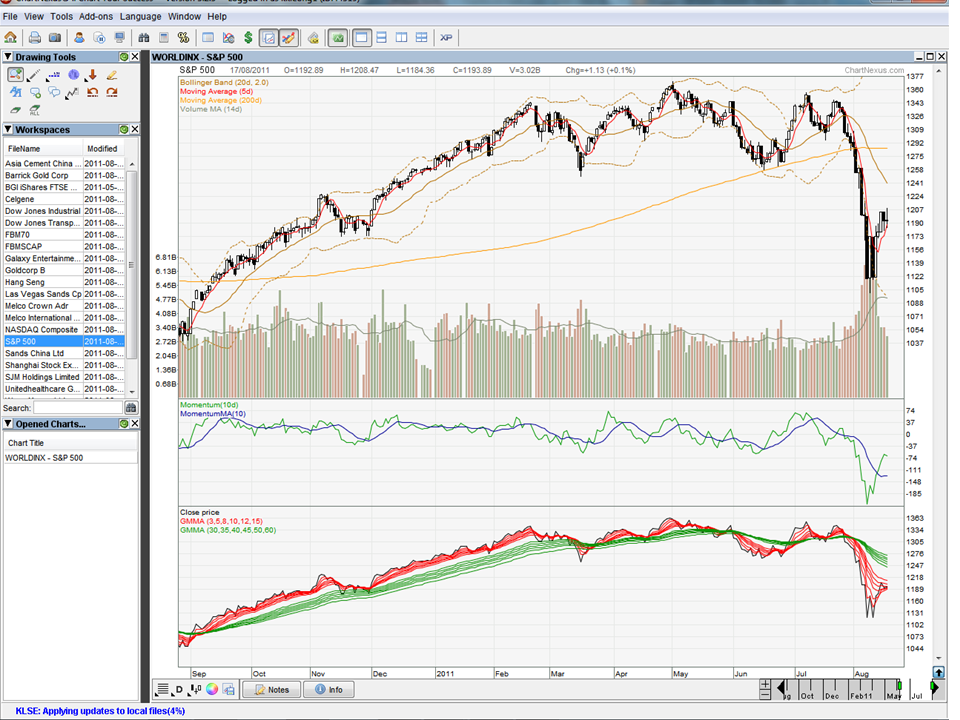960x720 pixels.
Task: Click the Undo icon in Drawing Tools
Action: pos(91,92)
